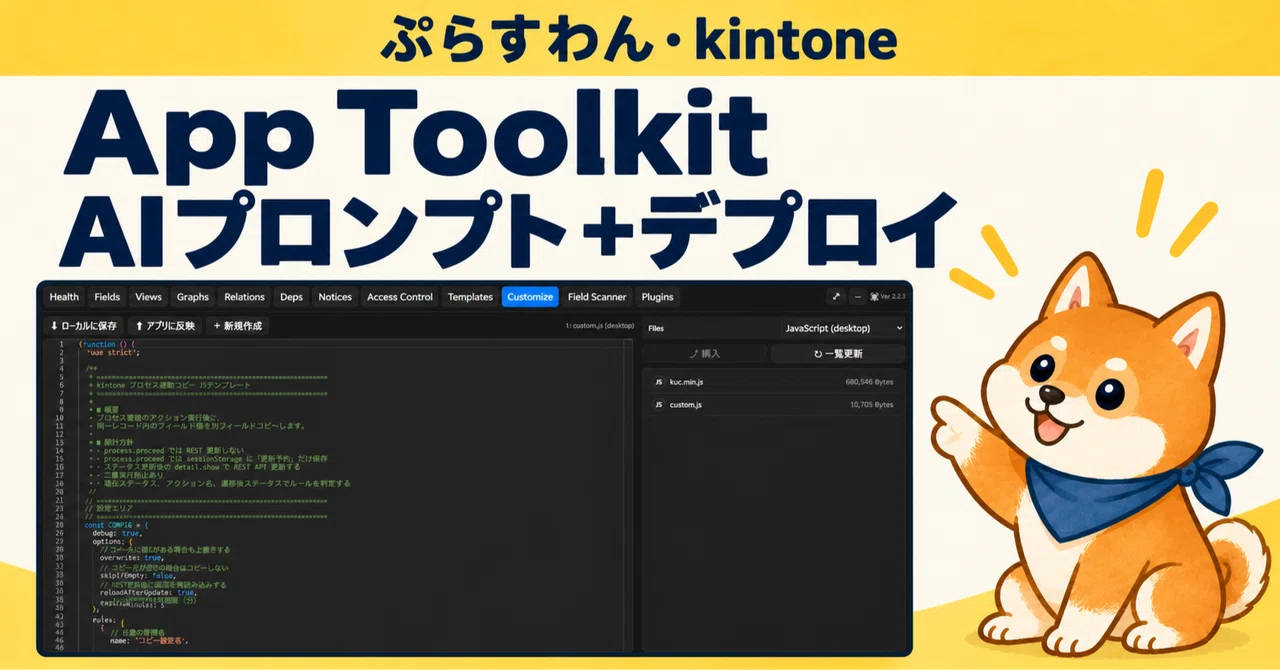Open the Access Control tab

pyautogui.click(x=400, y=297)
